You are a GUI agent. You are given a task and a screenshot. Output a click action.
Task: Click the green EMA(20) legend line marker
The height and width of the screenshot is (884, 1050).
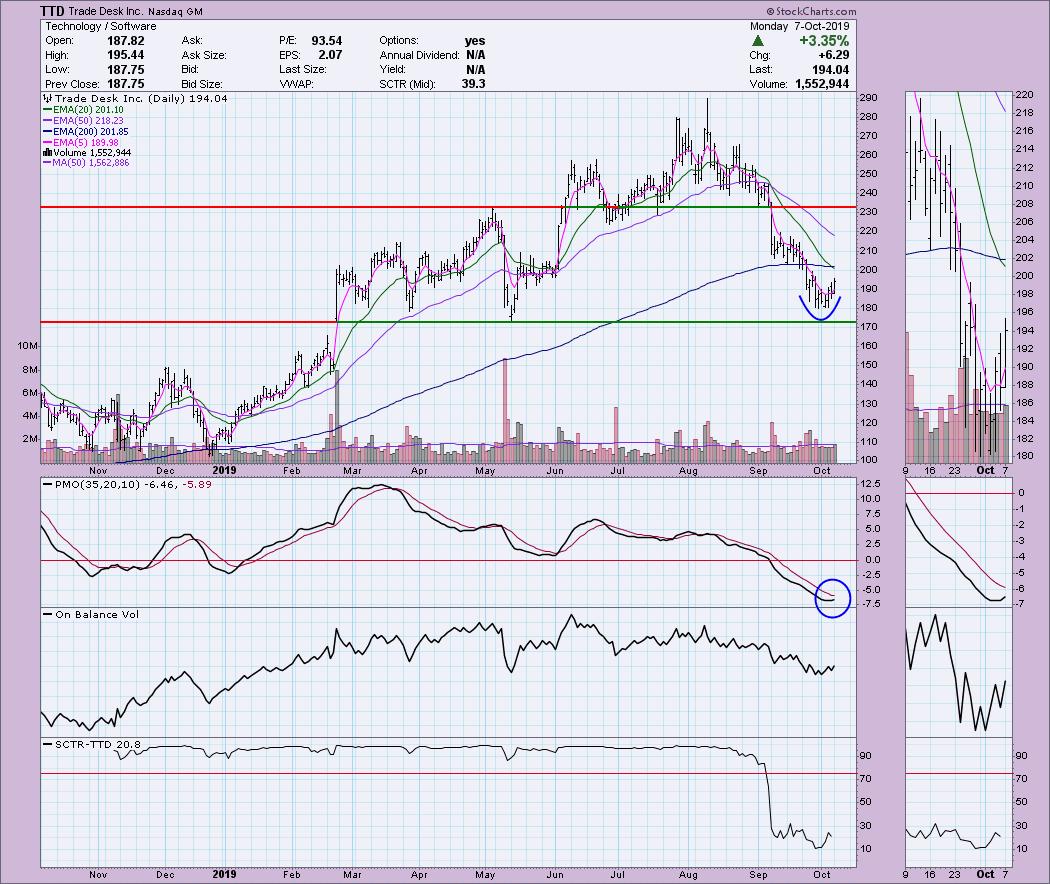[x=48, y=110]
